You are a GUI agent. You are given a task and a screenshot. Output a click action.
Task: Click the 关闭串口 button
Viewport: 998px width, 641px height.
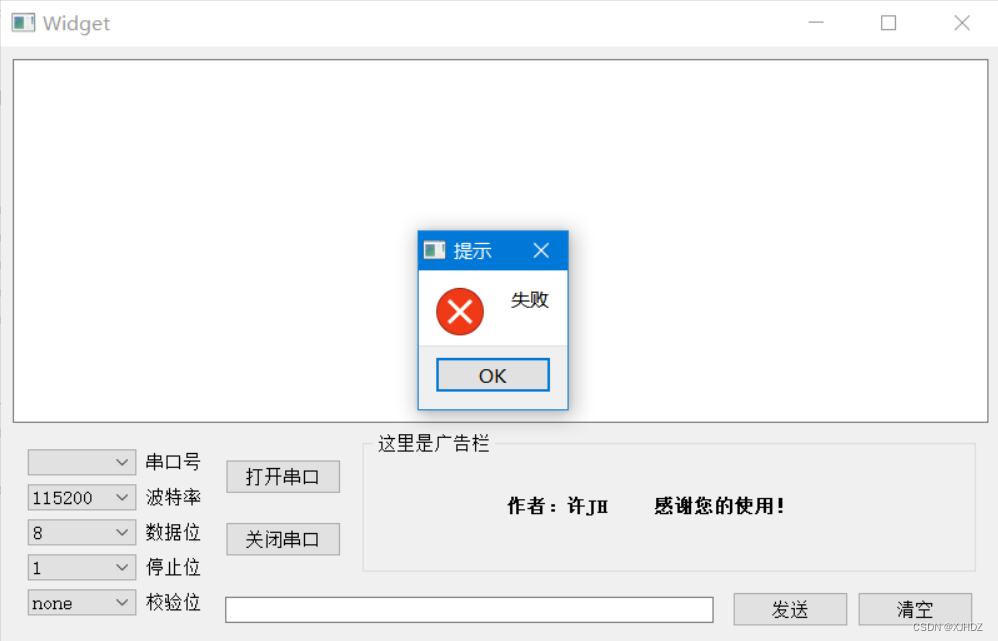(283, 539)
